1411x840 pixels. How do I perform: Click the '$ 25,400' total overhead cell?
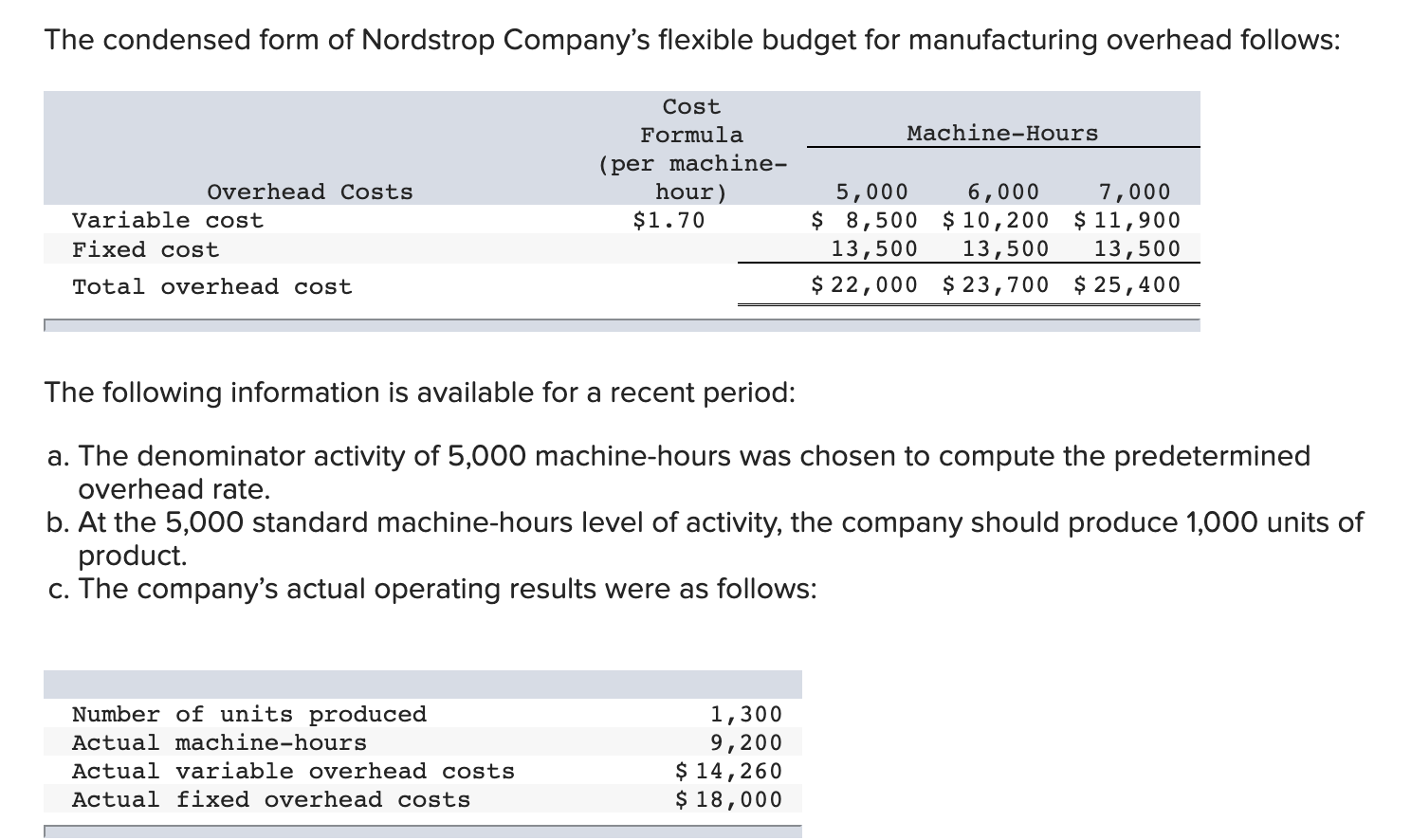tap(1127, 284)
